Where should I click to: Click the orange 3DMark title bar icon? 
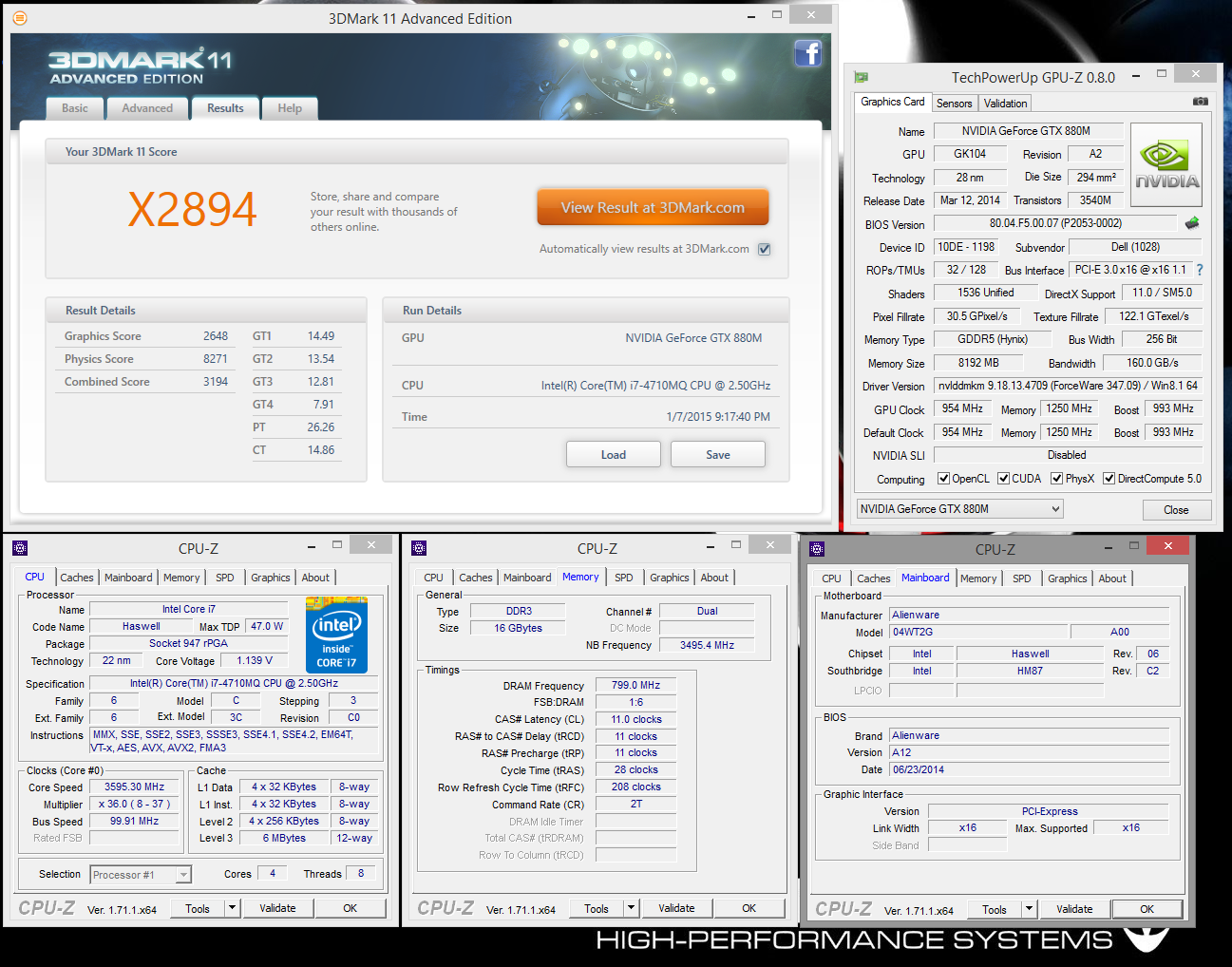click(20, 18)
